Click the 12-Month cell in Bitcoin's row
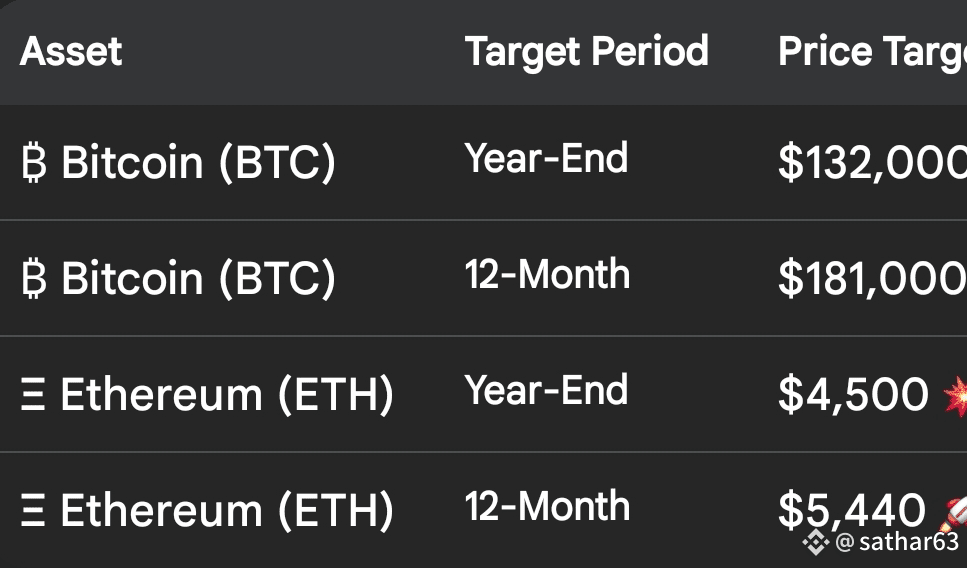The image size is (967, 568). click(x=547, y=274)
